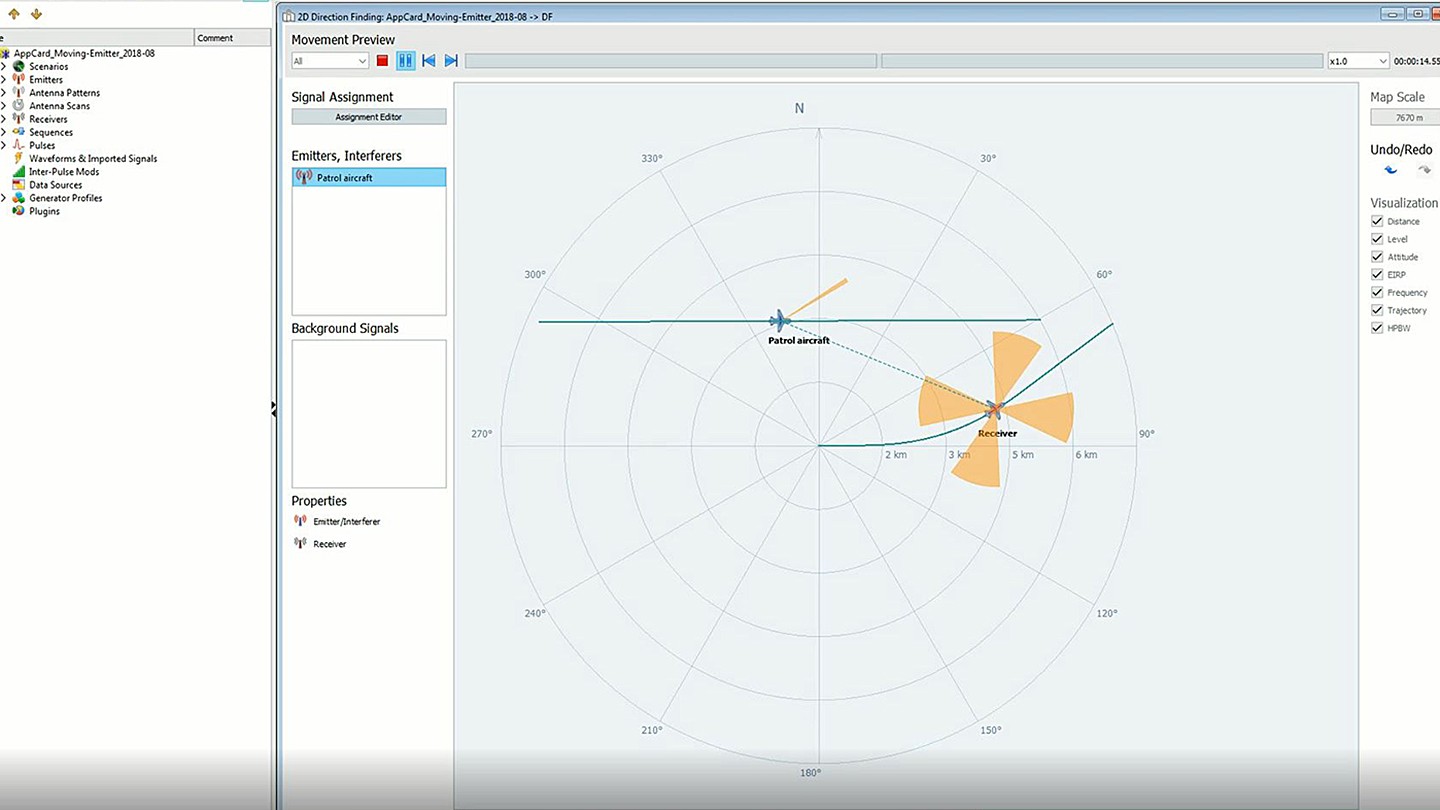Jump to start with skip-back button
Viewport: 1440px width, 810px height.
pos(428,60)
